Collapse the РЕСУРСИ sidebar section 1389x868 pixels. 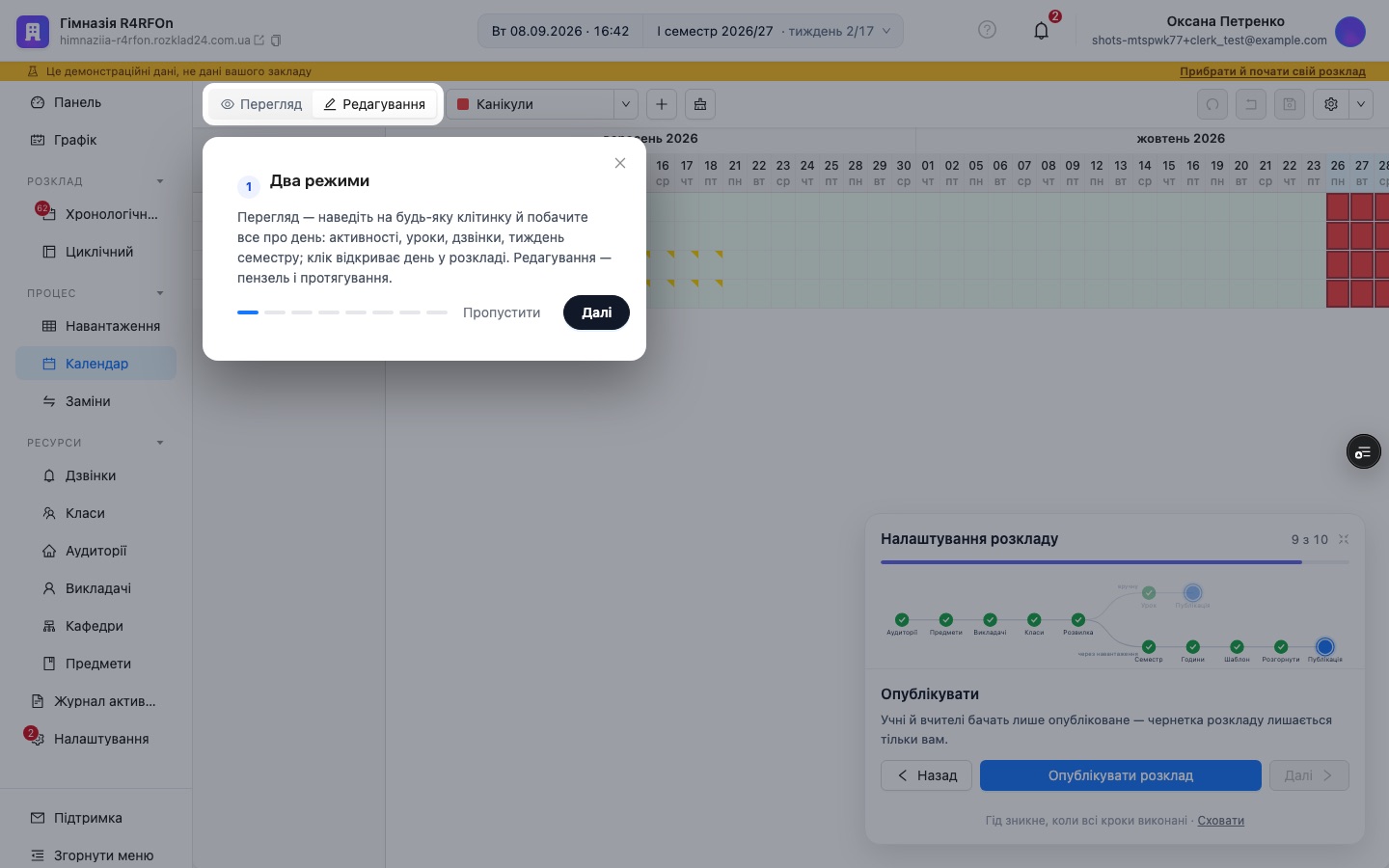coord(160,443)
